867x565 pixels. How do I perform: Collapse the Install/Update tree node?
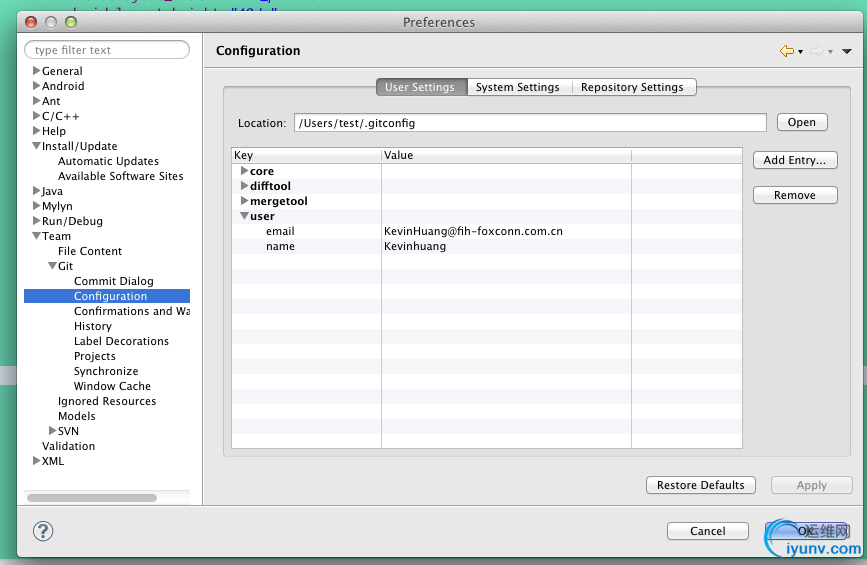(x=36, y=146)
